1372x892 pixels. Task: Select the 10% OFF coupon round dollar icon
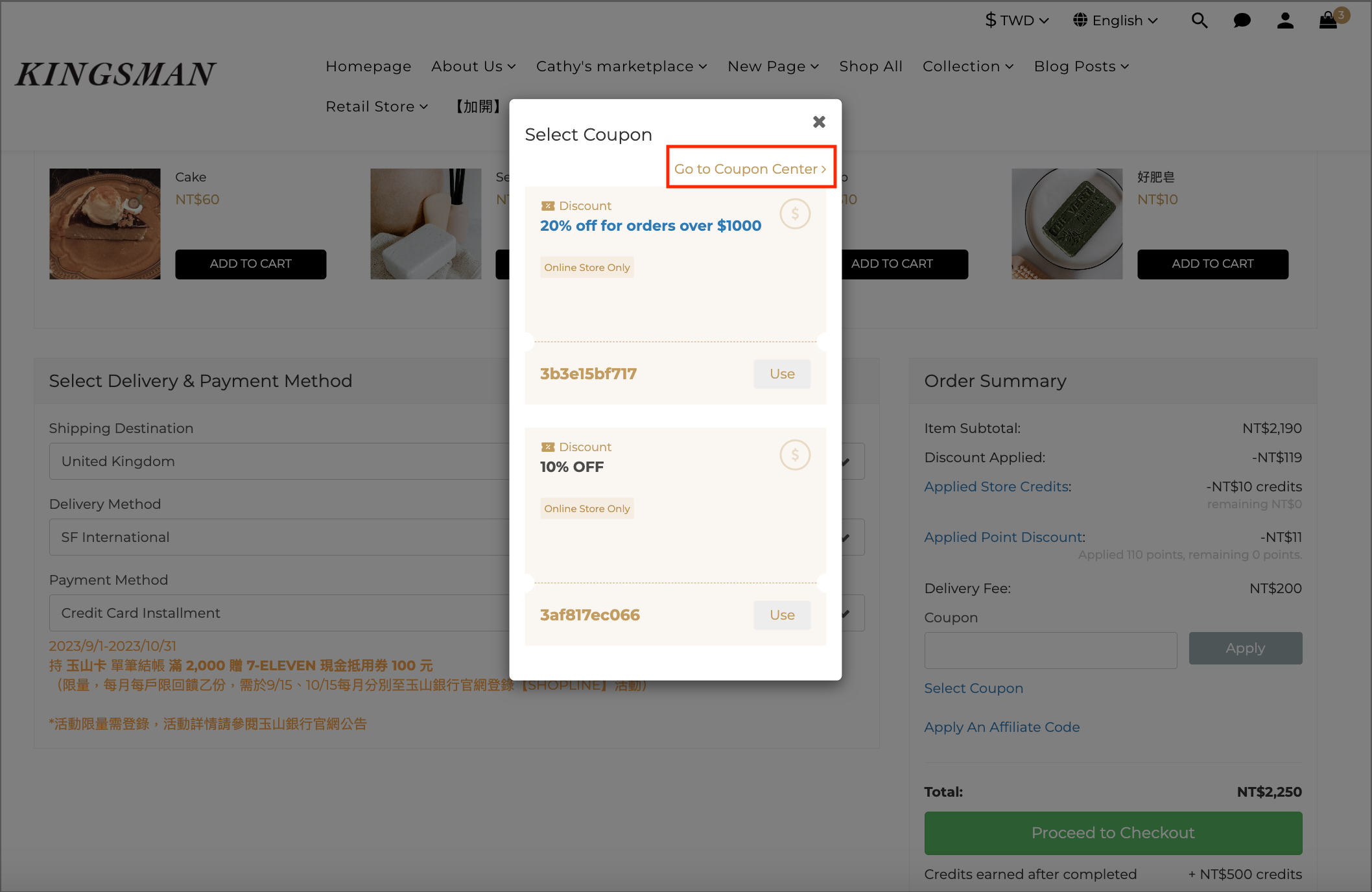(x=795, y=455)
